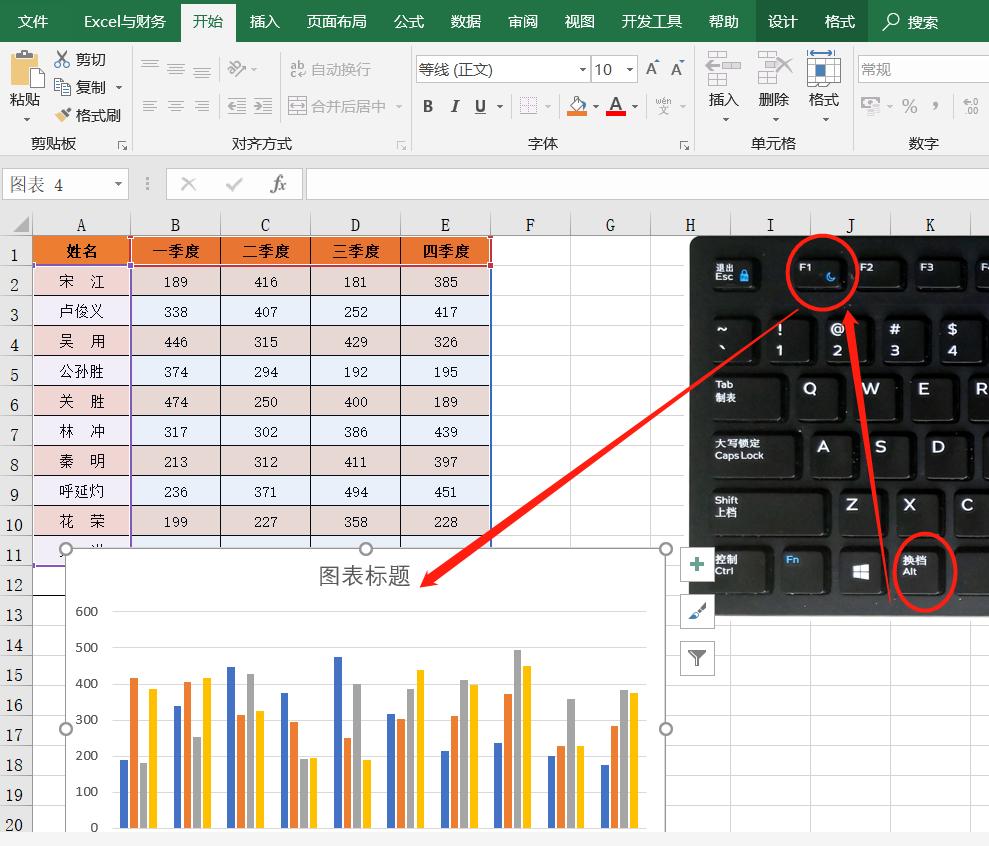The width and height of the screenshot is (989, 846).
Task: Select cell A1 containing 姓名
Action: (x=80, y=251)
